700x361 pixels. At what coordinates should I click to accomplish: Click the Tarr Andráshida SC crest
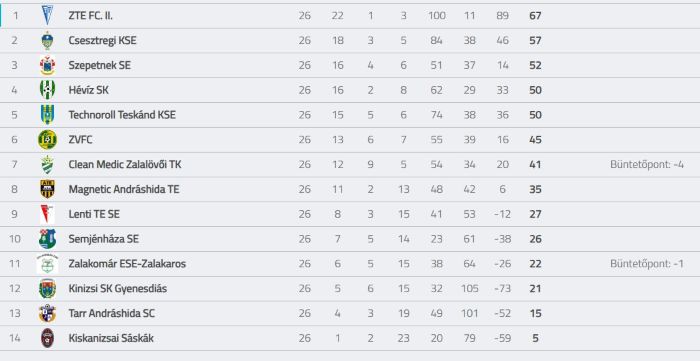click(x=47, y=313)
